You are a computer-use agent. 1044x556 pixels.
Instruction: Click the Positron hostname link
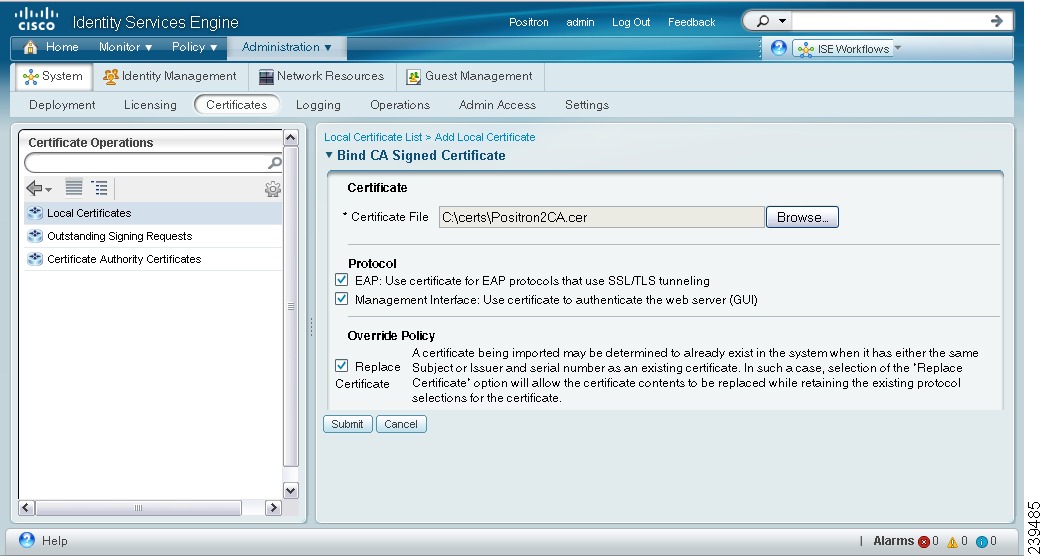click(x=529, y=22)
